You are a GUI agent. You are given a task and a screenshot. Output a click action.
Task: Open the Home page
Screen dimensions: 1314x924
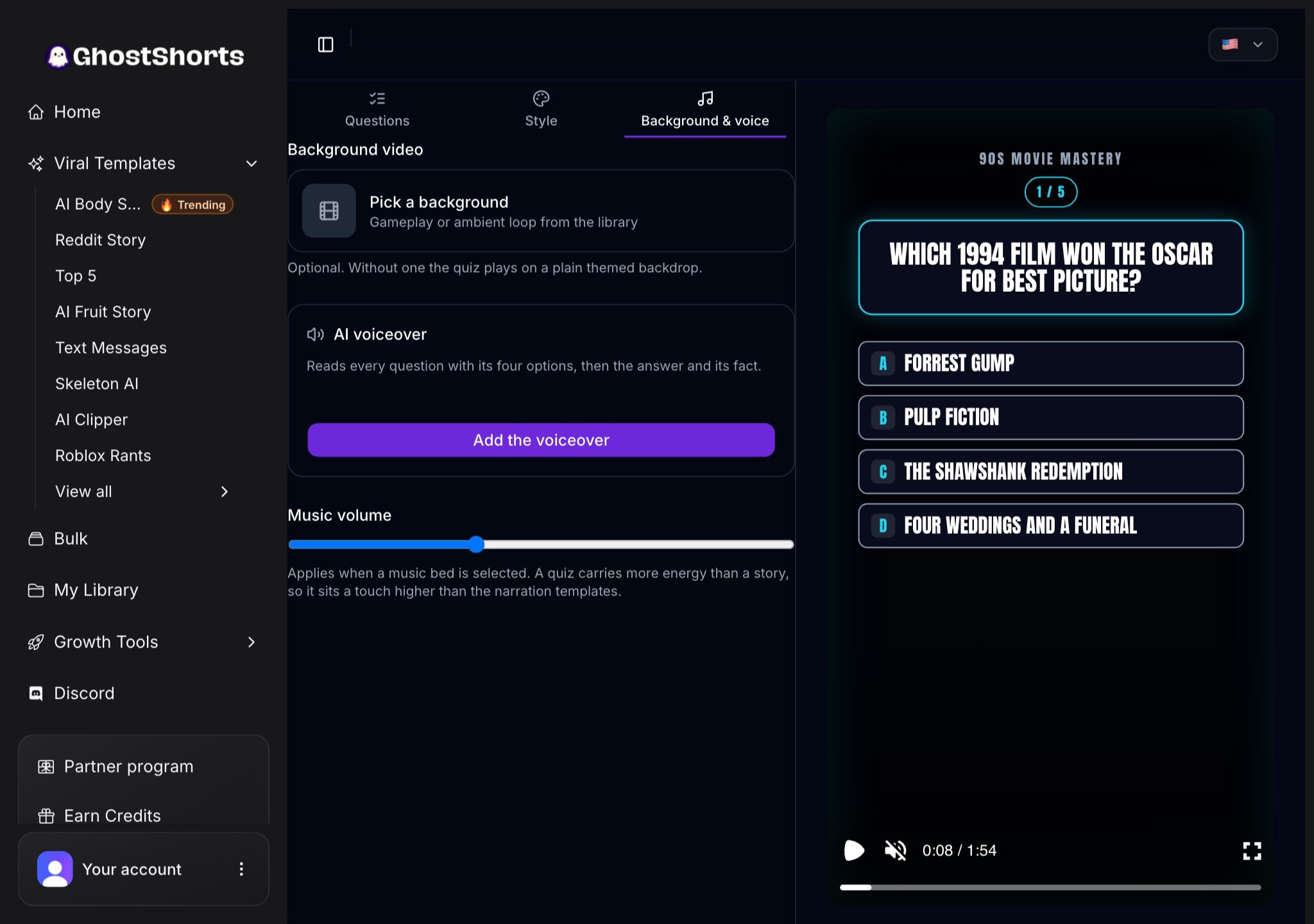pyautogui.click(x=77, y=112)
